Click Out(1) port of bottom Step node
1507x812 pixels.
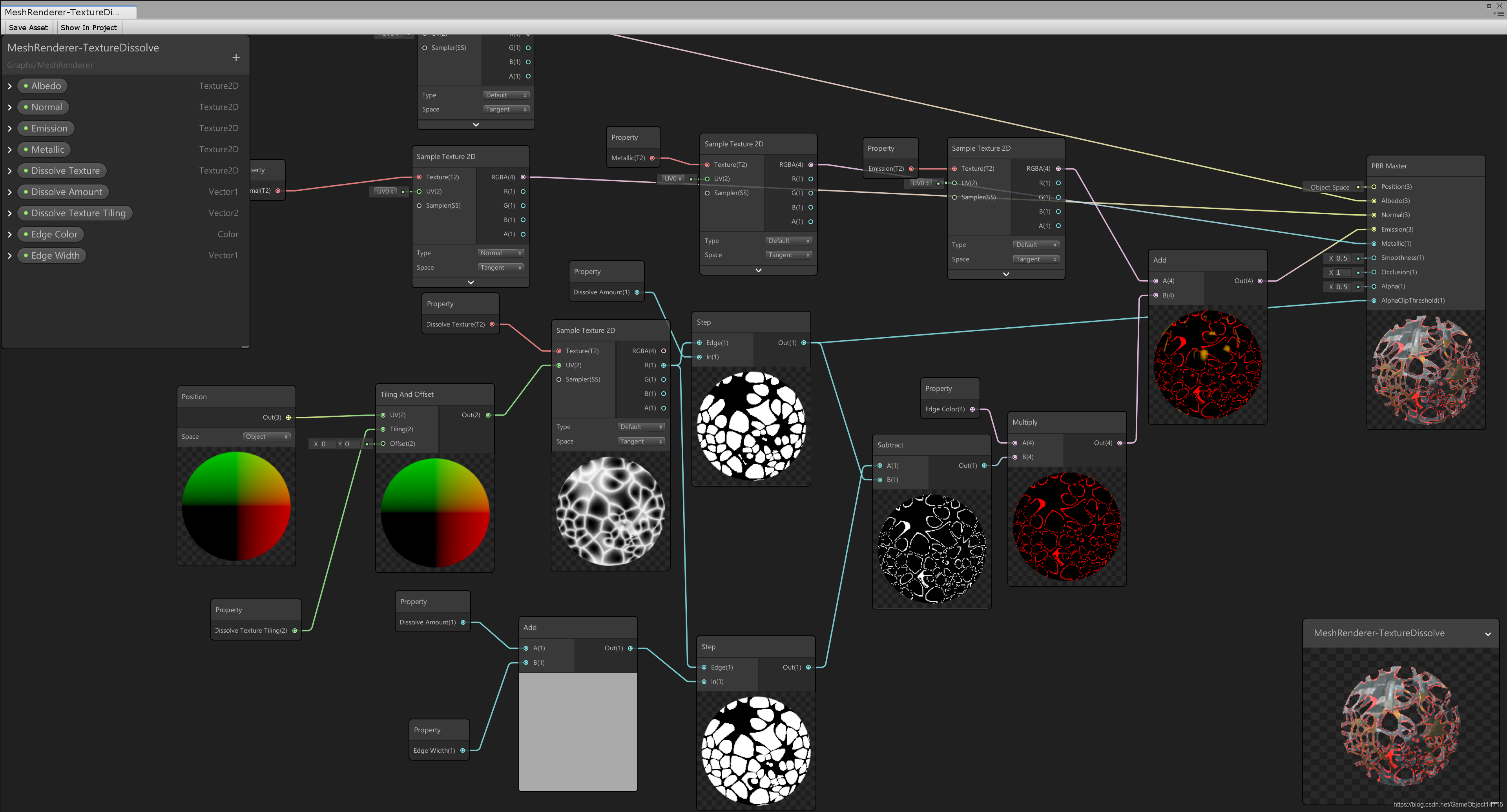click(808, 668)
